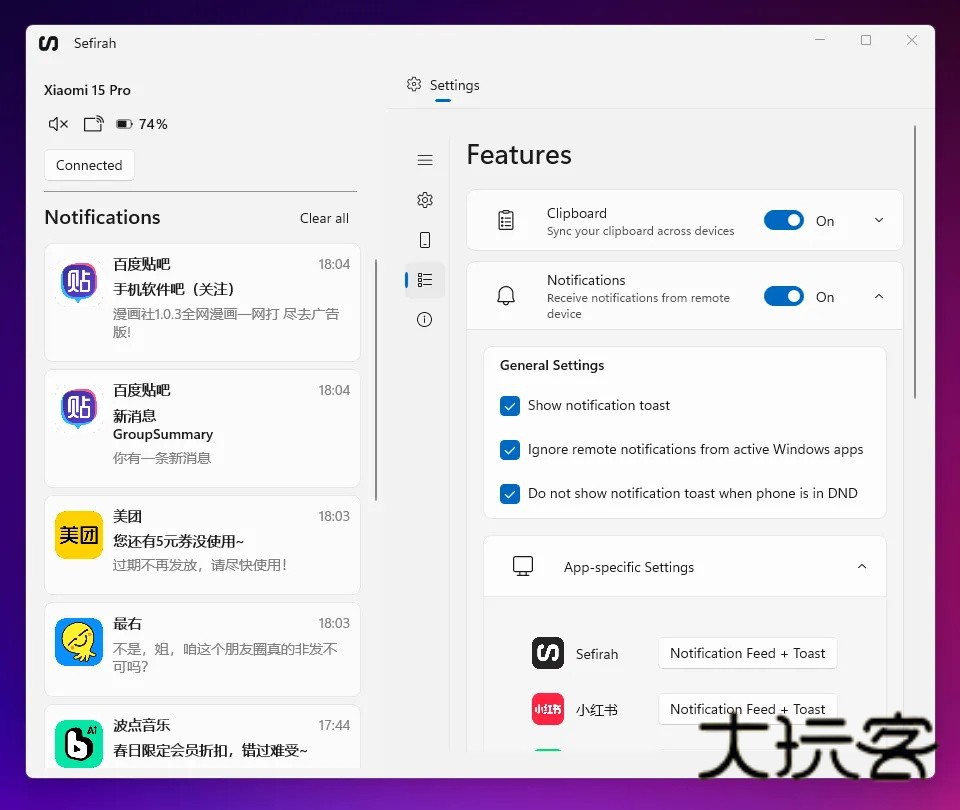Open Sefirah notification mode dropdown

747,653
